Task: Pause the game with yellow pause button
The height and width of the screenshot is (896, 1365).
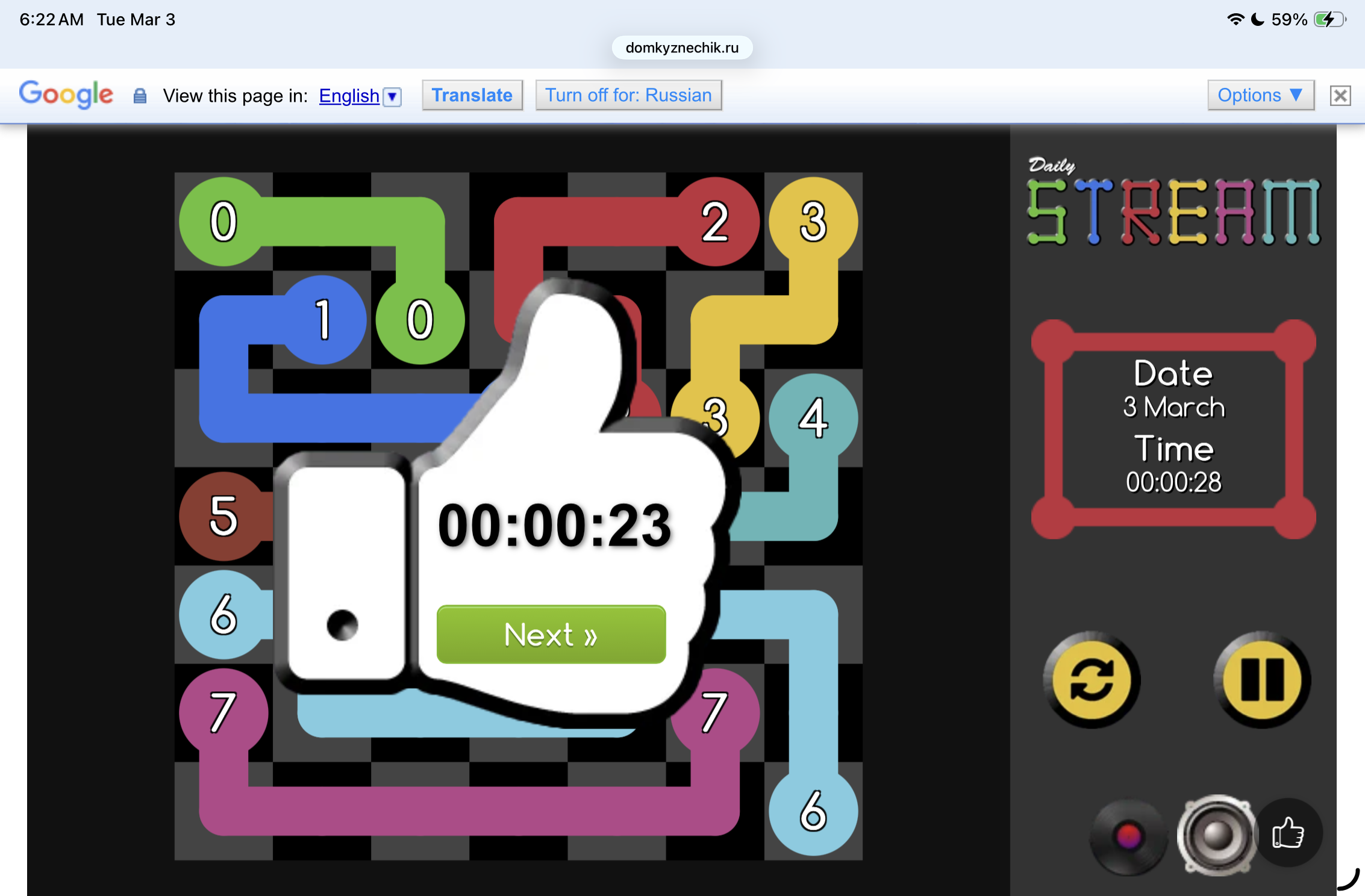Action: (x=1262, y=679)
